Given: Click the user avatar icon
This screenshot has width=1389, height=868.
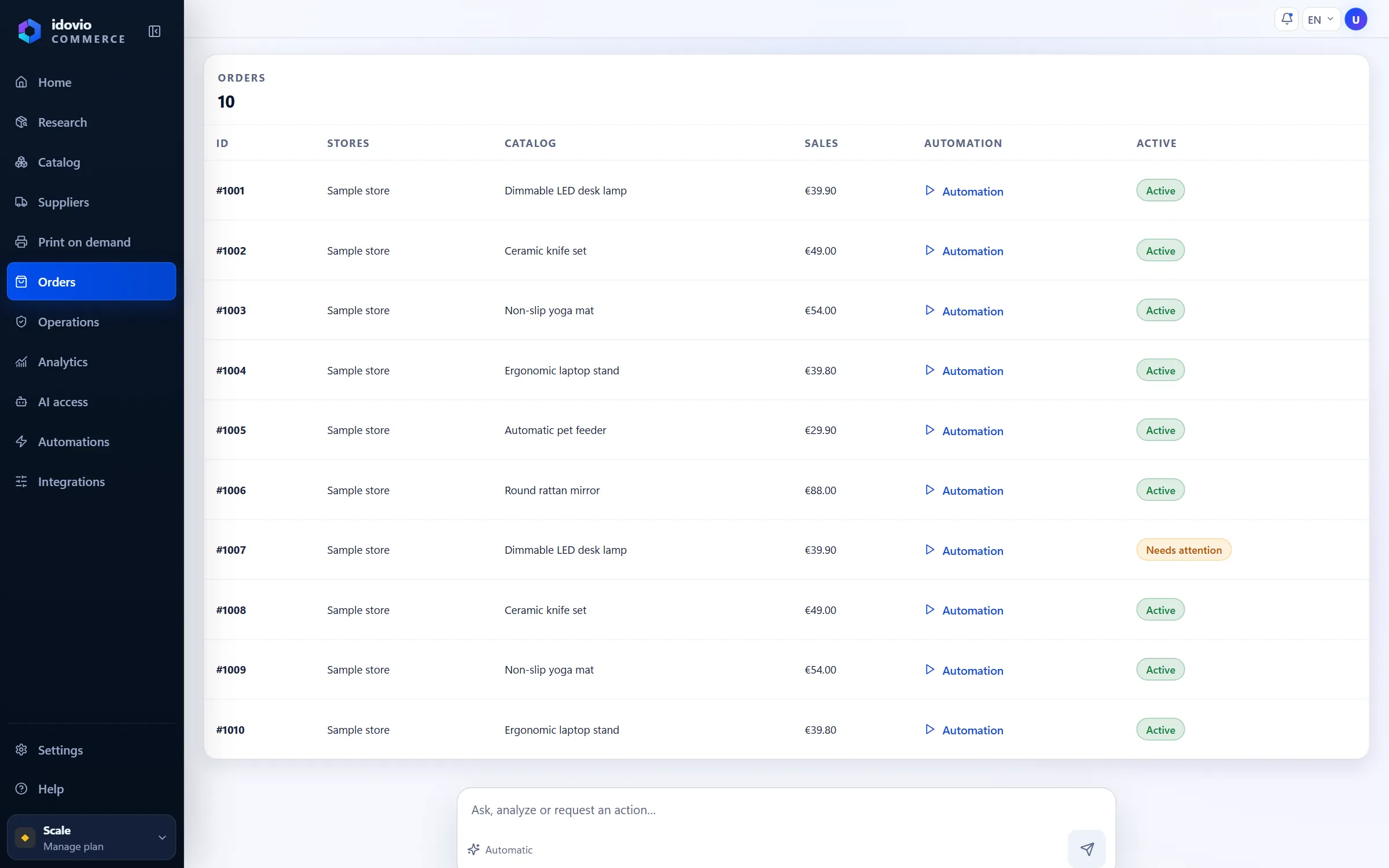Looking at the screenshot, I should pyautogui.click(x=1355, y=19).
